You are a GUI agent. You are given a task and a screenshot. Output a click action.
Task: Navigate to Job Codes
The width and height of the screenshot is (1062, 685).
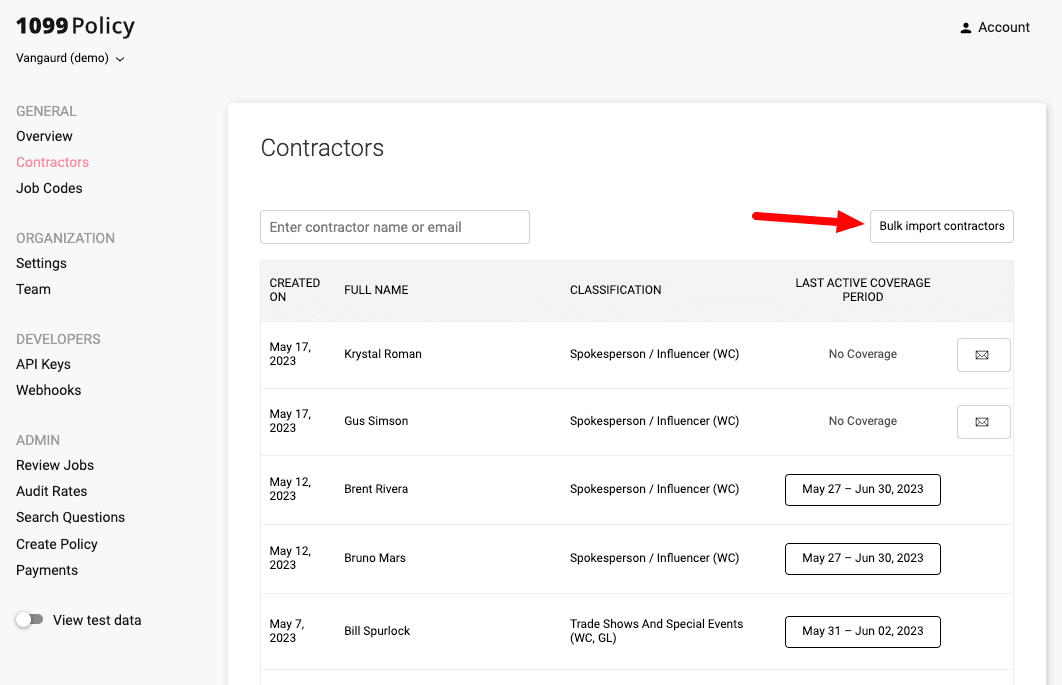49,188
